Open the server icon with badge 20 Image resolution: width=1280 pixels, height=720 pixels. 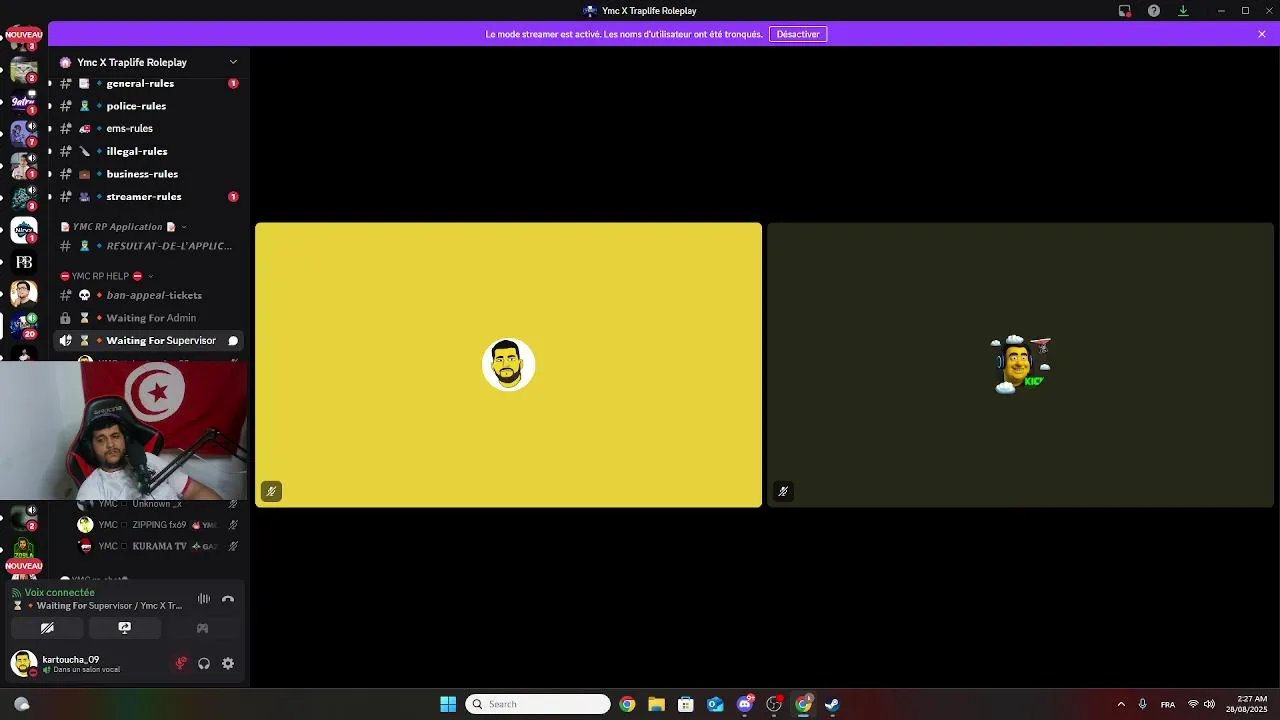point(24,325)
